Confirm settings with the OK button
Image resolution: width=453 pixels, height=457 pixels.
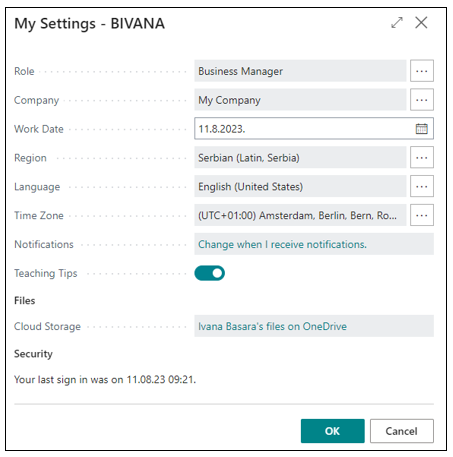[x=332, y=431]
